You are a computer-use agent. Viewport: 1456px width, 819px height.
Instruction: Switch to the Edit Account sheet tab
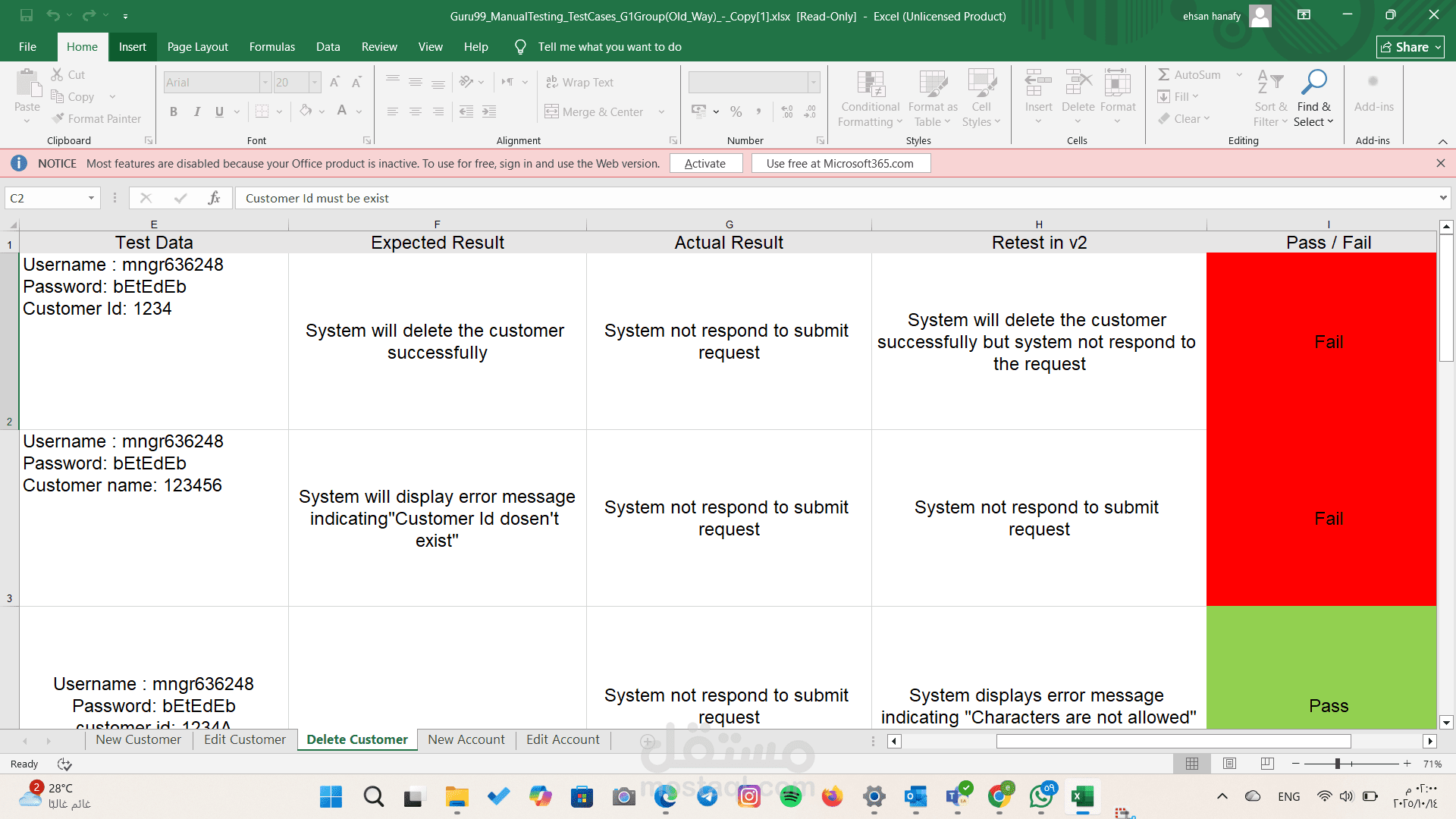click(562, 739)
